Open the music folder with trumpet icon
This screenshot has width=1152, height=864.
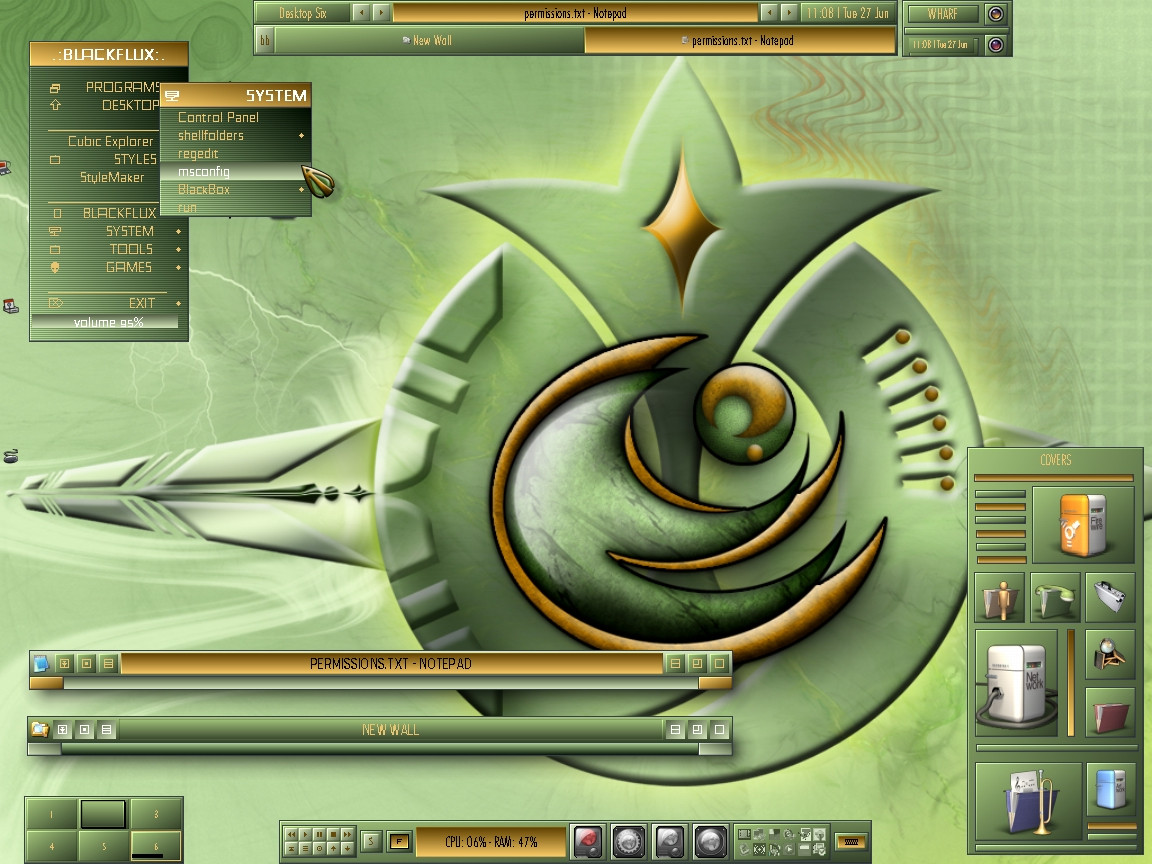point(1029,802)
